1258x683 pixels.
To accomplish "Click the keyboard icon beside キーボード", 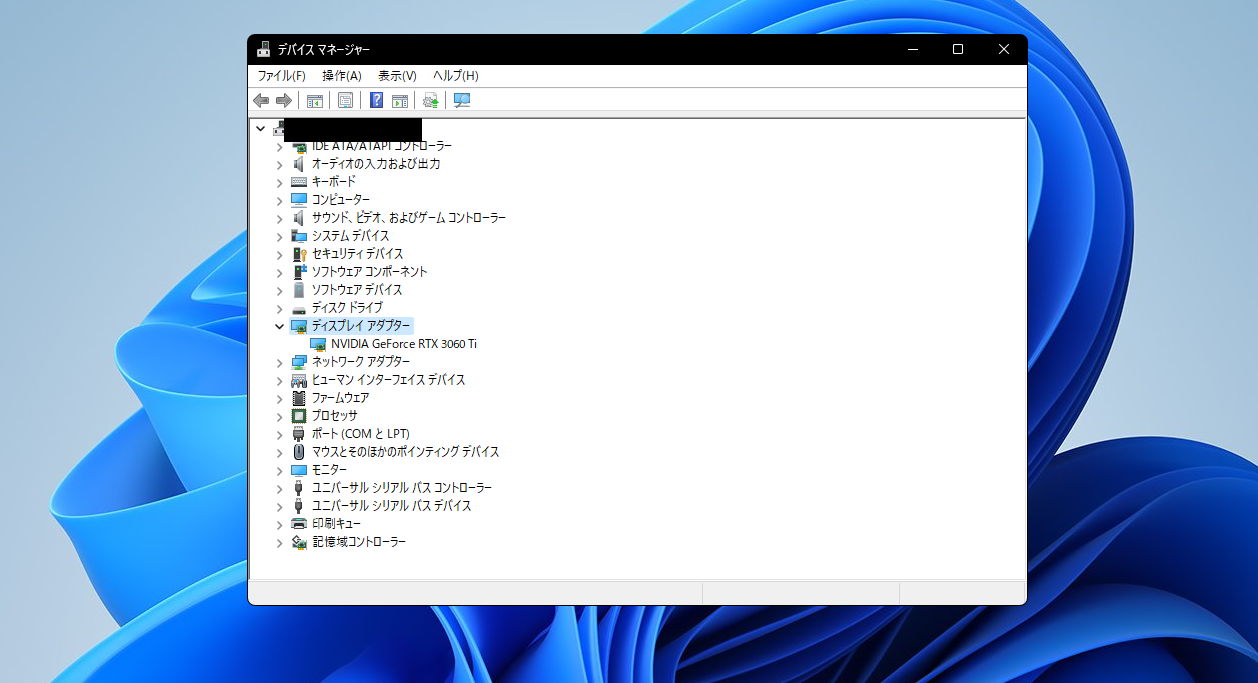I will (x=299, y=182).
